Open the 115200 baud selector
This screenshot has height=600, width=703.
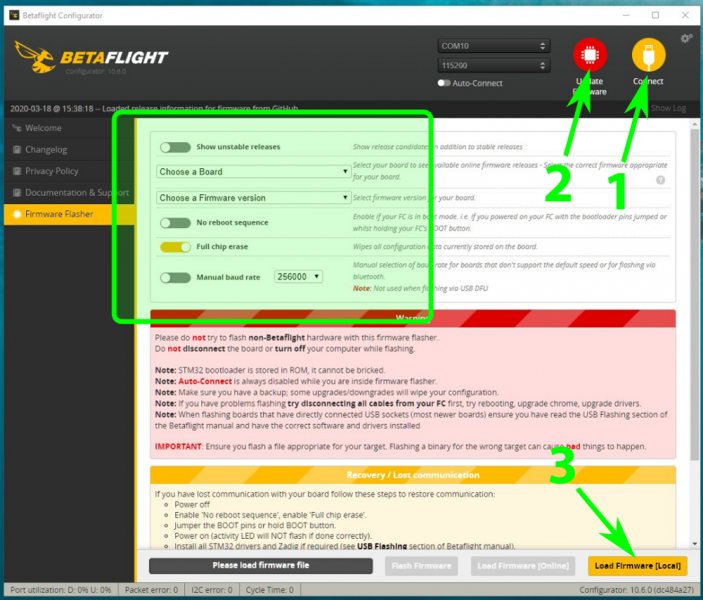(x=494, y=65)
